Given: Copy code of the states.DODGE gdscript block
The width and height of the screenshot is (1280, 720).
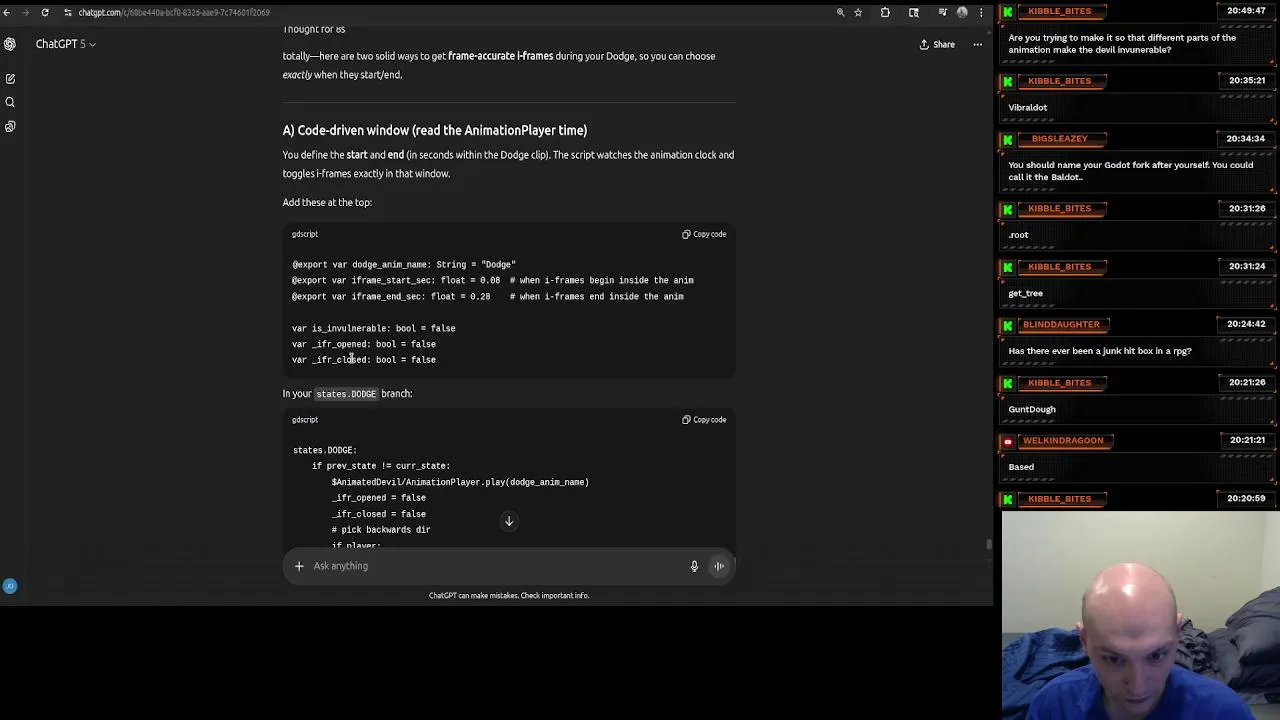Looking at the screenshot, I should [704, 420].
